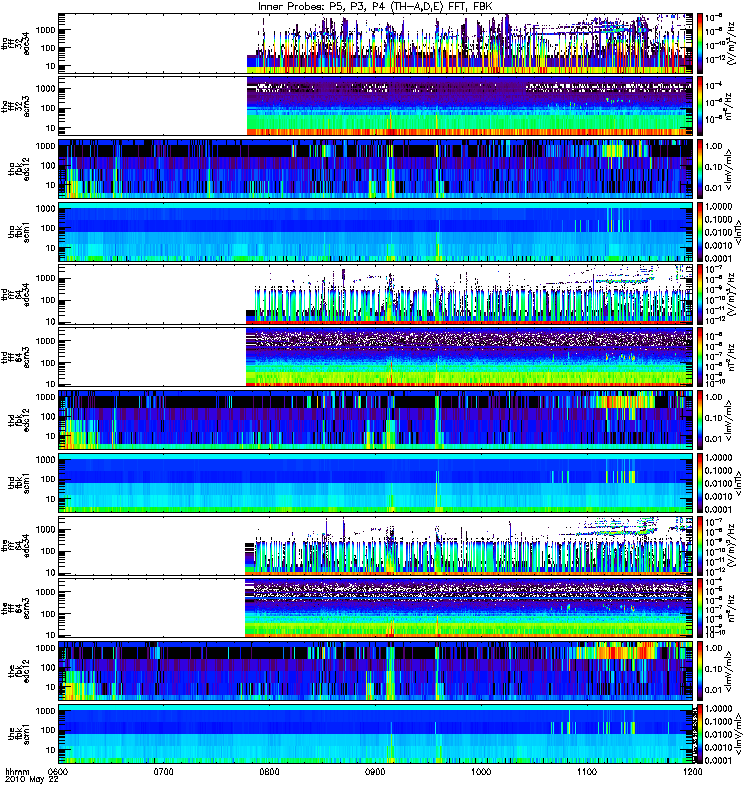Image resolution: width=750 pixels, height=800 pixels.
Task: Click inside the tha fbk edc12 spectrogram panel
Action: click(x=376, y=169)
